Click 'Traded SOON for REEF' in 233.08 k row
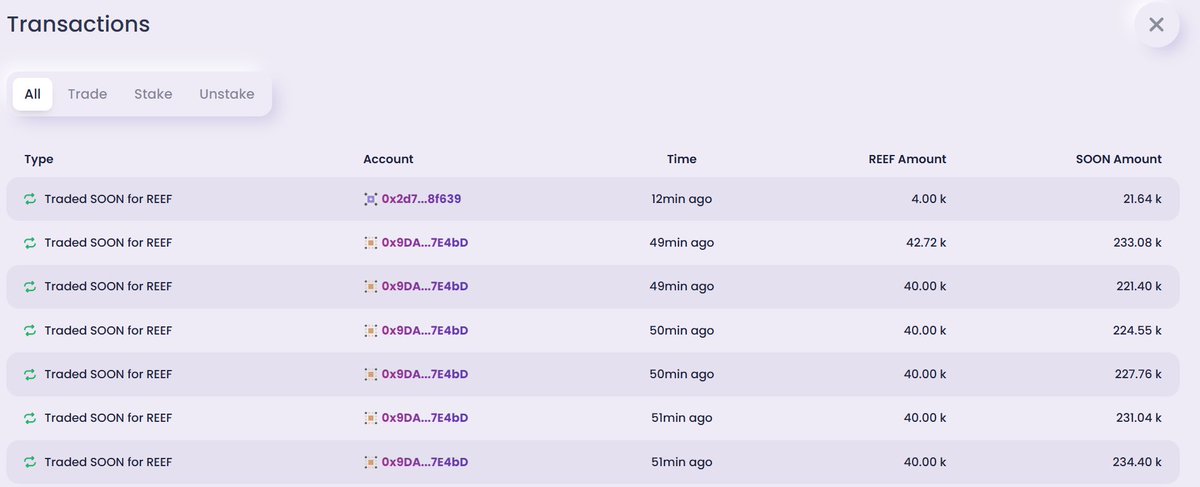The height and width of the screenshot is (487, 1200). 108,243
